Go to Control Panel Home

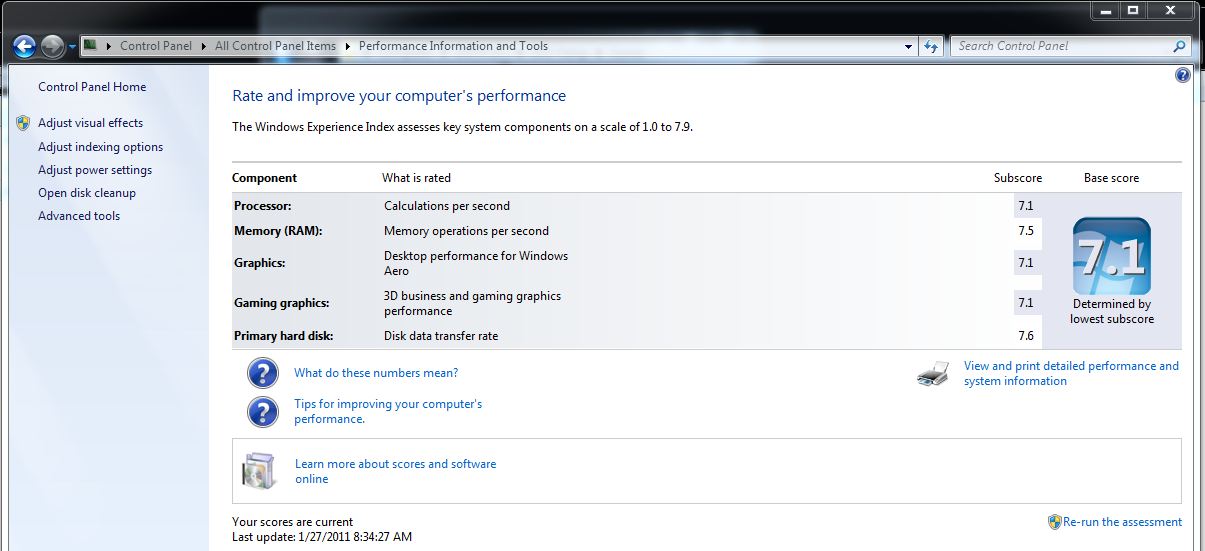tap(92, 87)
